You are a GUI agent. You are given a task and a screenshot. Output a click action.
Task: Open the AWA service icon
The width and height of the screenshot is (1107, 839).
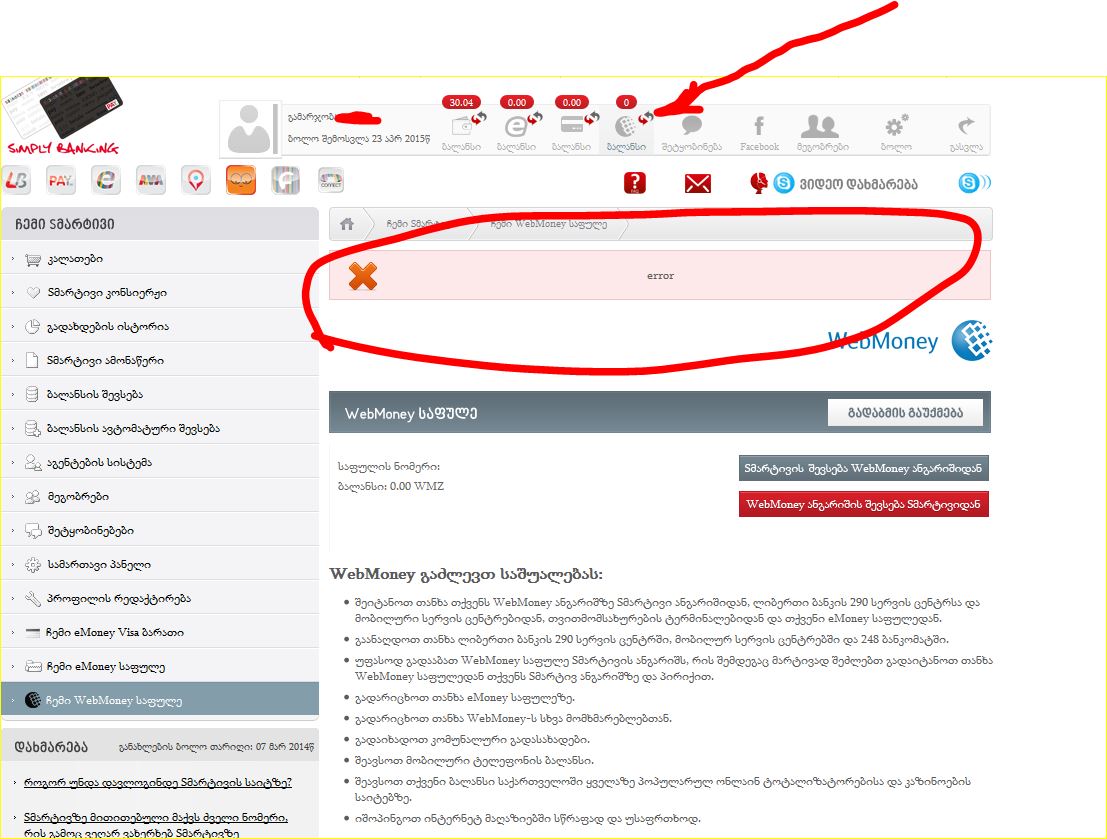[x=150, y=181]
